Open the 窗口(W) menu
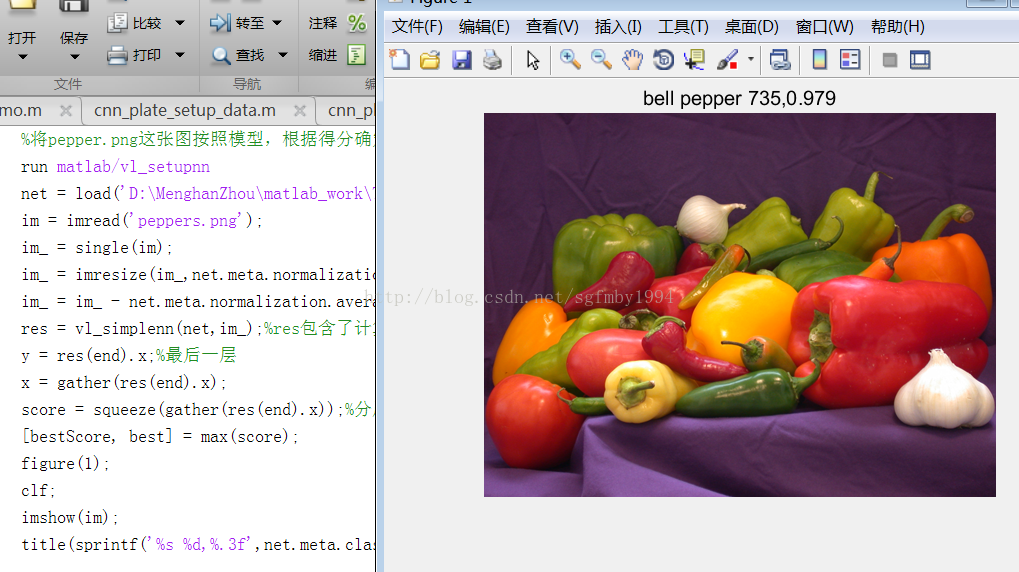The height and width of the screenshot is (572, 1019). pyautogui.click(x=825, y=27)
